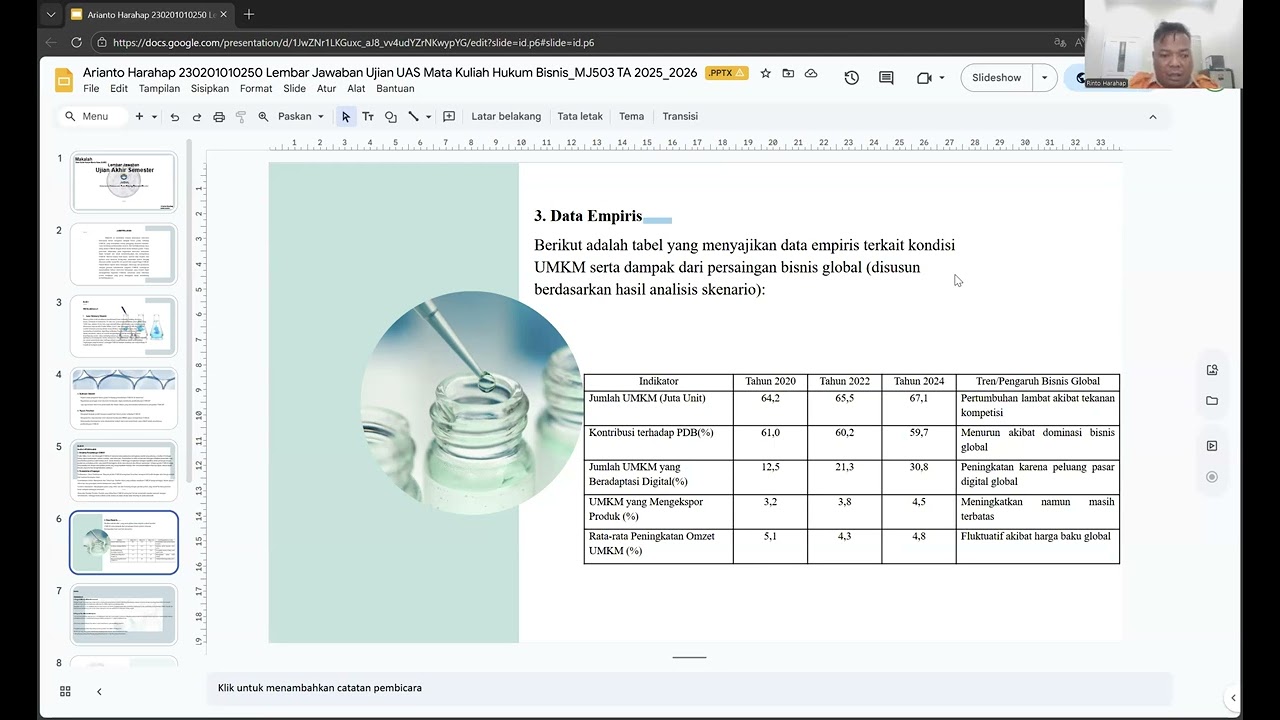Viewport: 1280px width, 720px height.
Task: Open the File menu
Action: coord(91,89)
